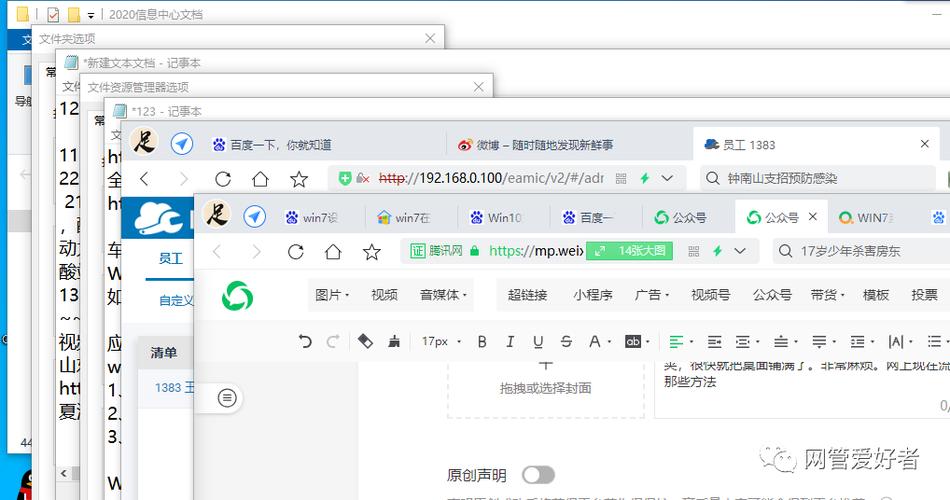Click the green 14张大图 button
The height and width of the screenshot is (500, 950).
click(x=629, y=251)
